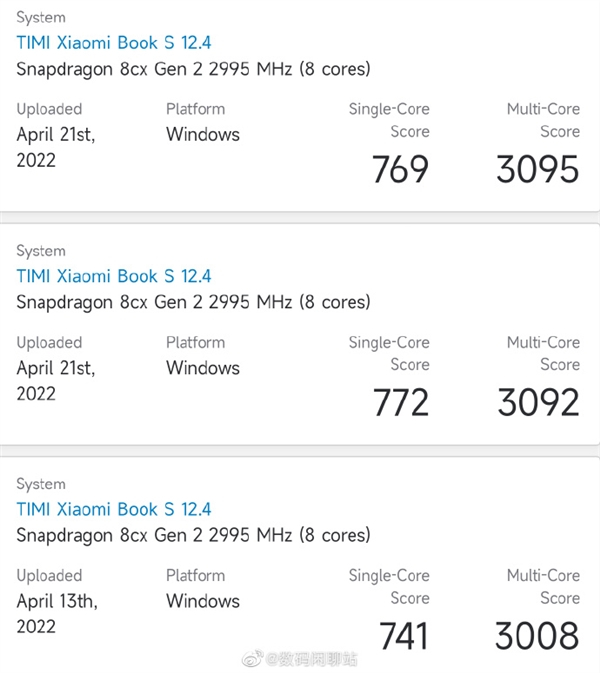600x673 pixels.
Task: Open the Xiaomi Book S link scoring 772
Action: coord(114,276)
